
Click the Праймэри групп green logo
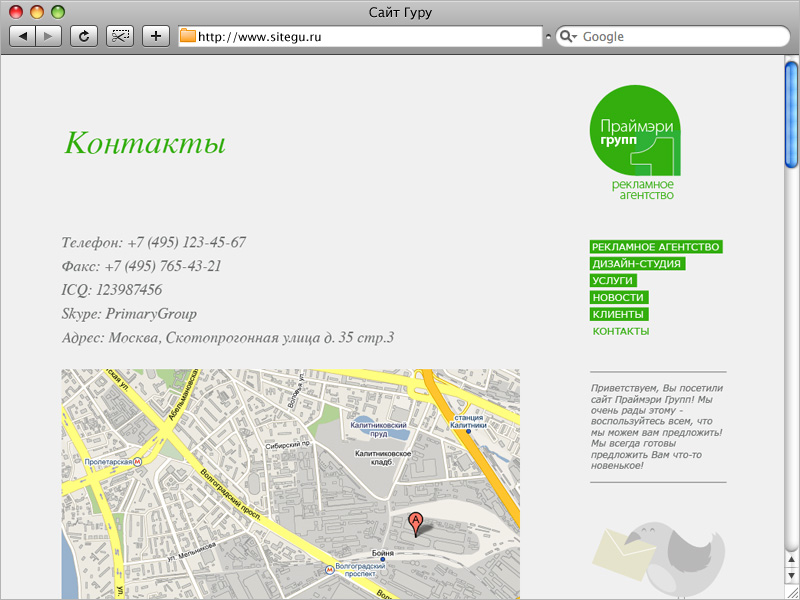[635, 130]
